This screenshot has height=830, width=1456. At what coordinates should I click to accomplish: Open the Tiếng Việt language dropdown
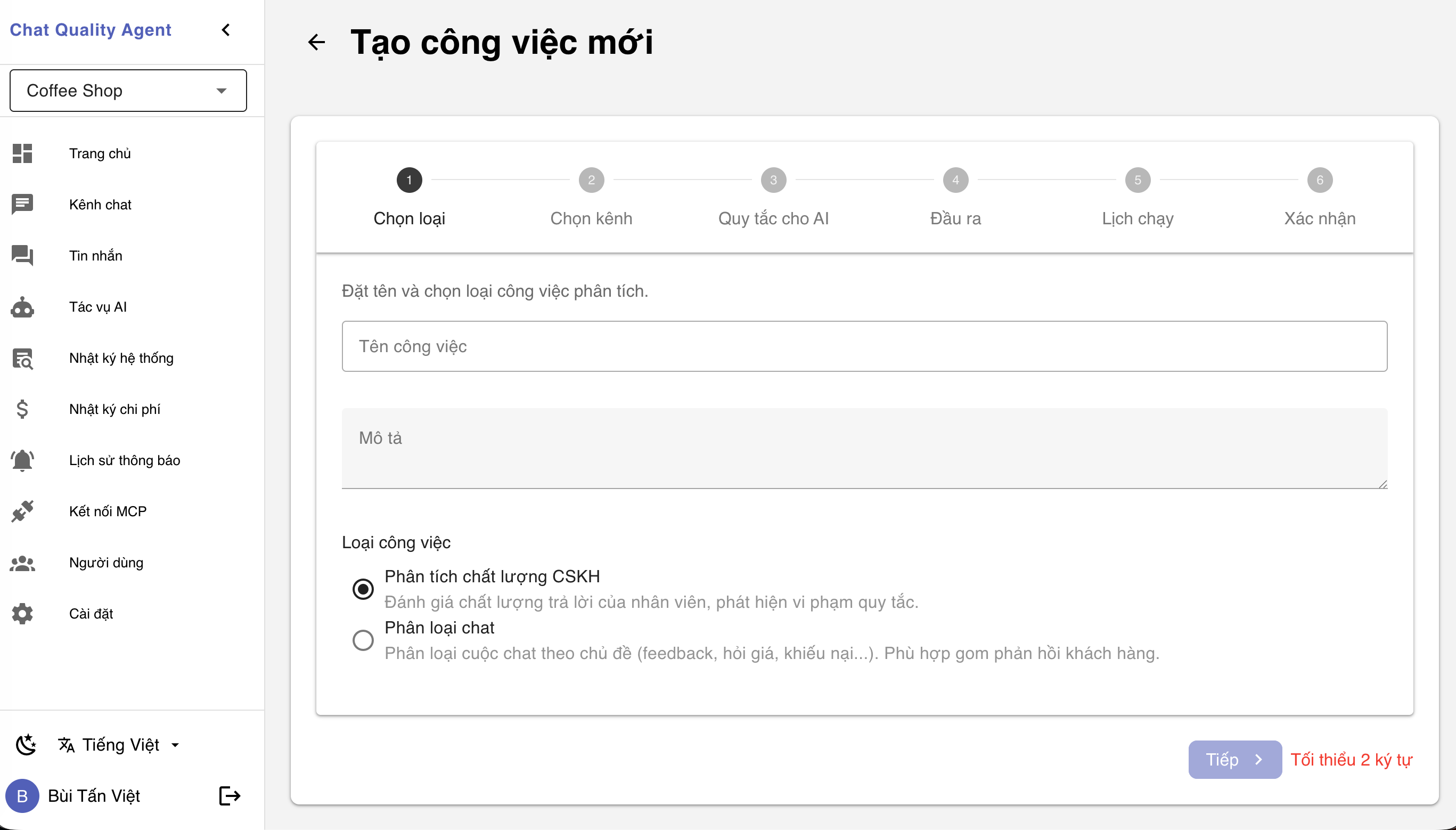point(119,744)
